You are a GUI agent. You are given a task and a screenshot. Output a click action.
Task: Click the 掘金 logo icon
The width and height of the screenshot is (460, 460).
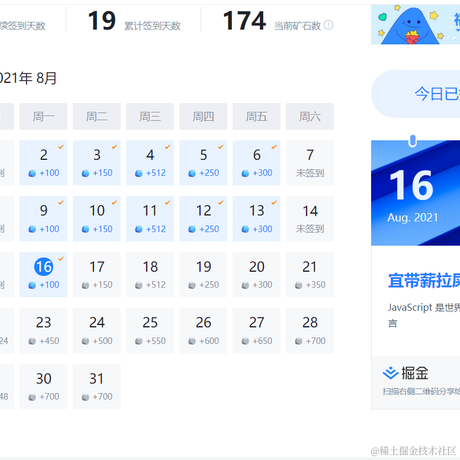(x=390, y=373)
